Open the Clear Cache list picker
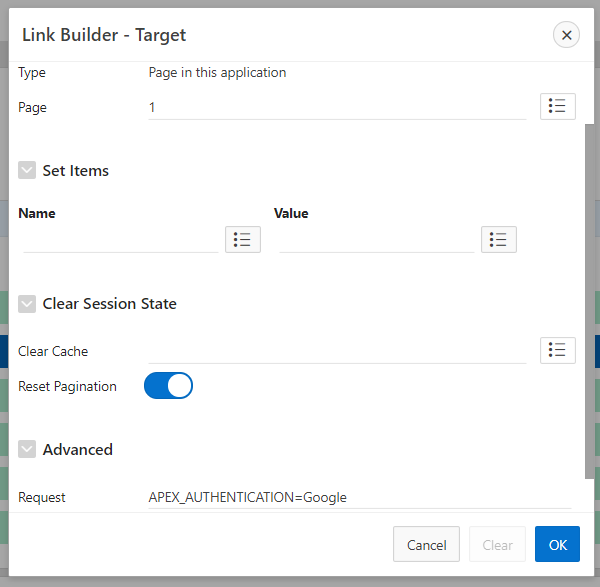This screenshot has width=600, height=587. (x=558, y=350)
